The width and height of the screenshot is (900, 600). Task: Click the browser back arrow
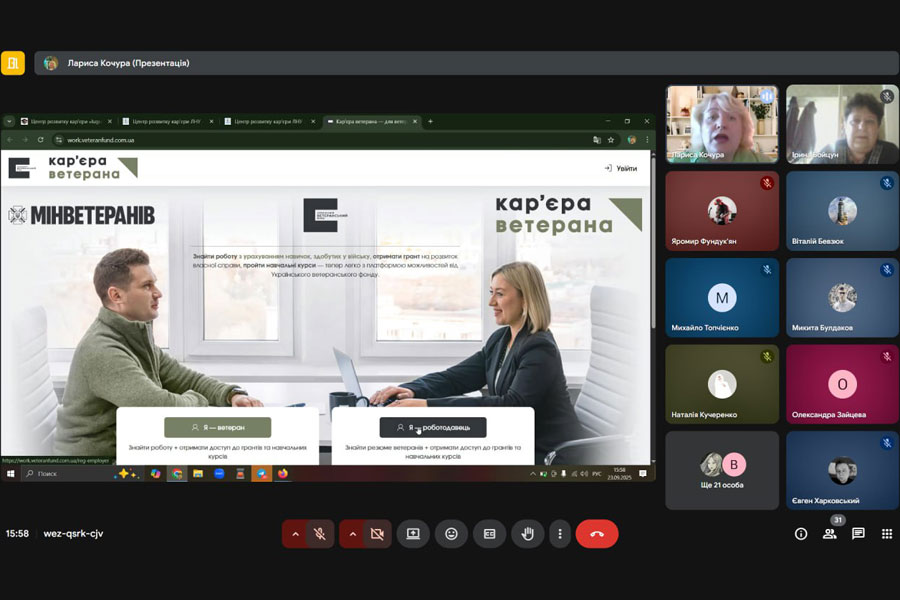(x=10, y=140)
